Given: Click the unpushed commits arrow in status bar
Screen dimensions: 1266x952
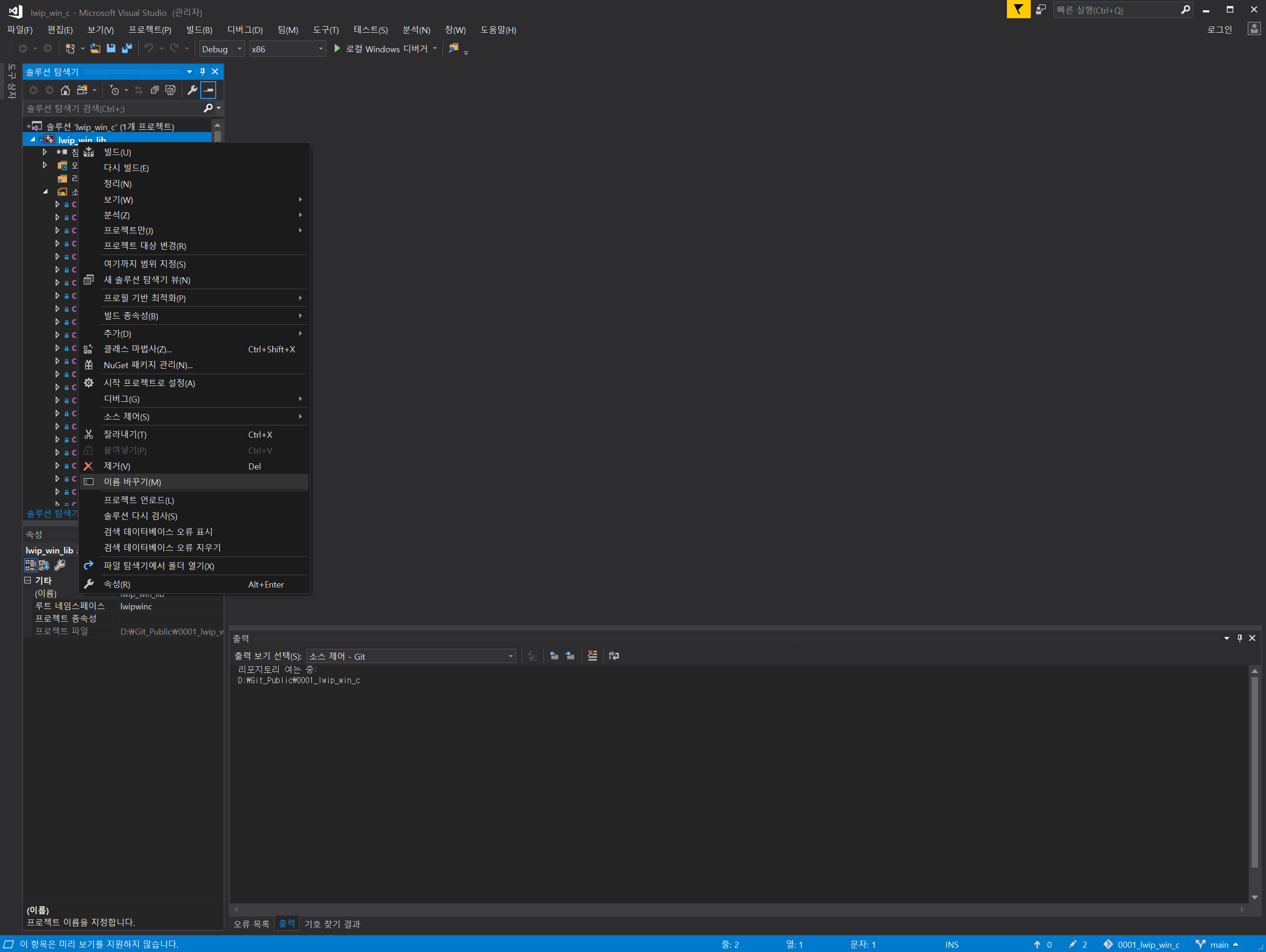Looking at the screenshot, I should click(1037, 945).
